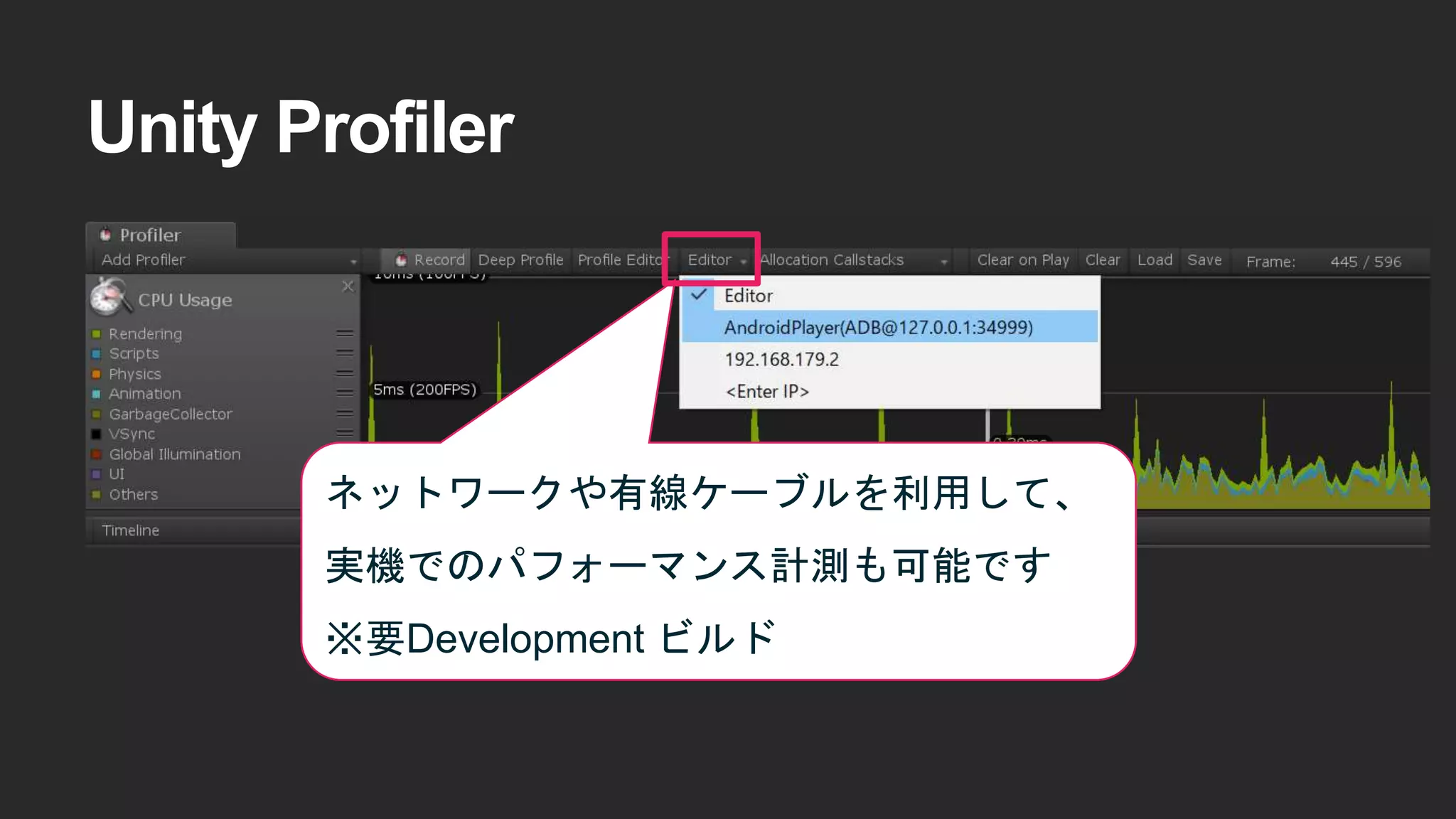Toggle the Others category swatch

[x=97, y=494]
